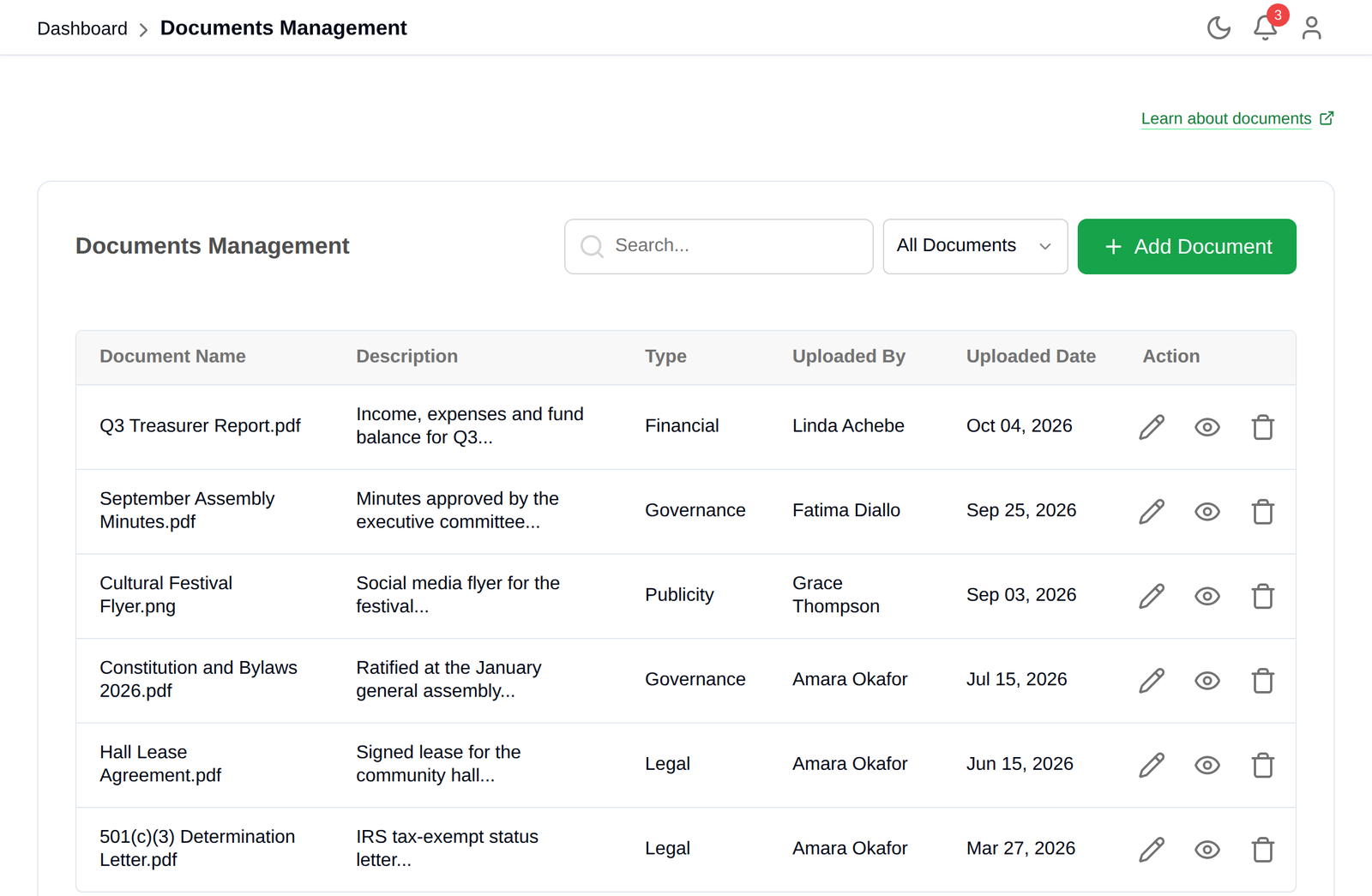Select the Financial type cell
The image size is (1372, 896).
tap(682, 426)
